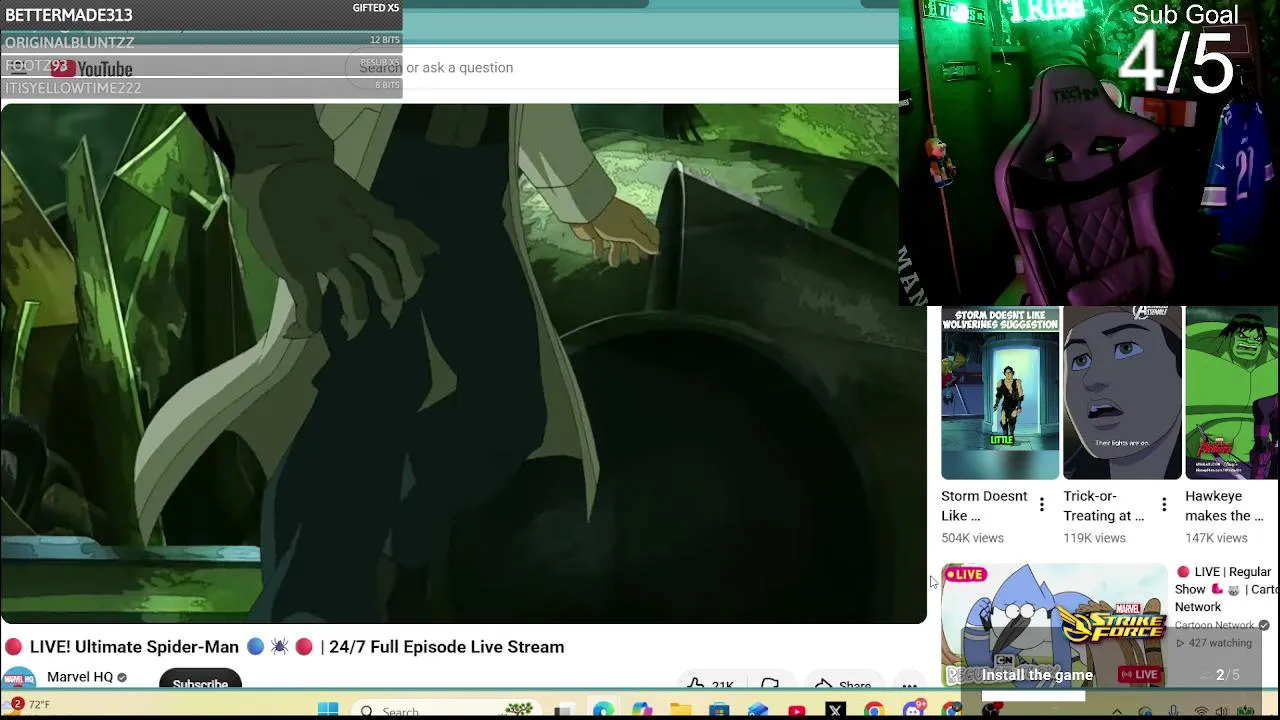Screen dimensions: 1280x720
Task: Open the 'Hawkeye makes the ...' title
Action: point(1225,506)
